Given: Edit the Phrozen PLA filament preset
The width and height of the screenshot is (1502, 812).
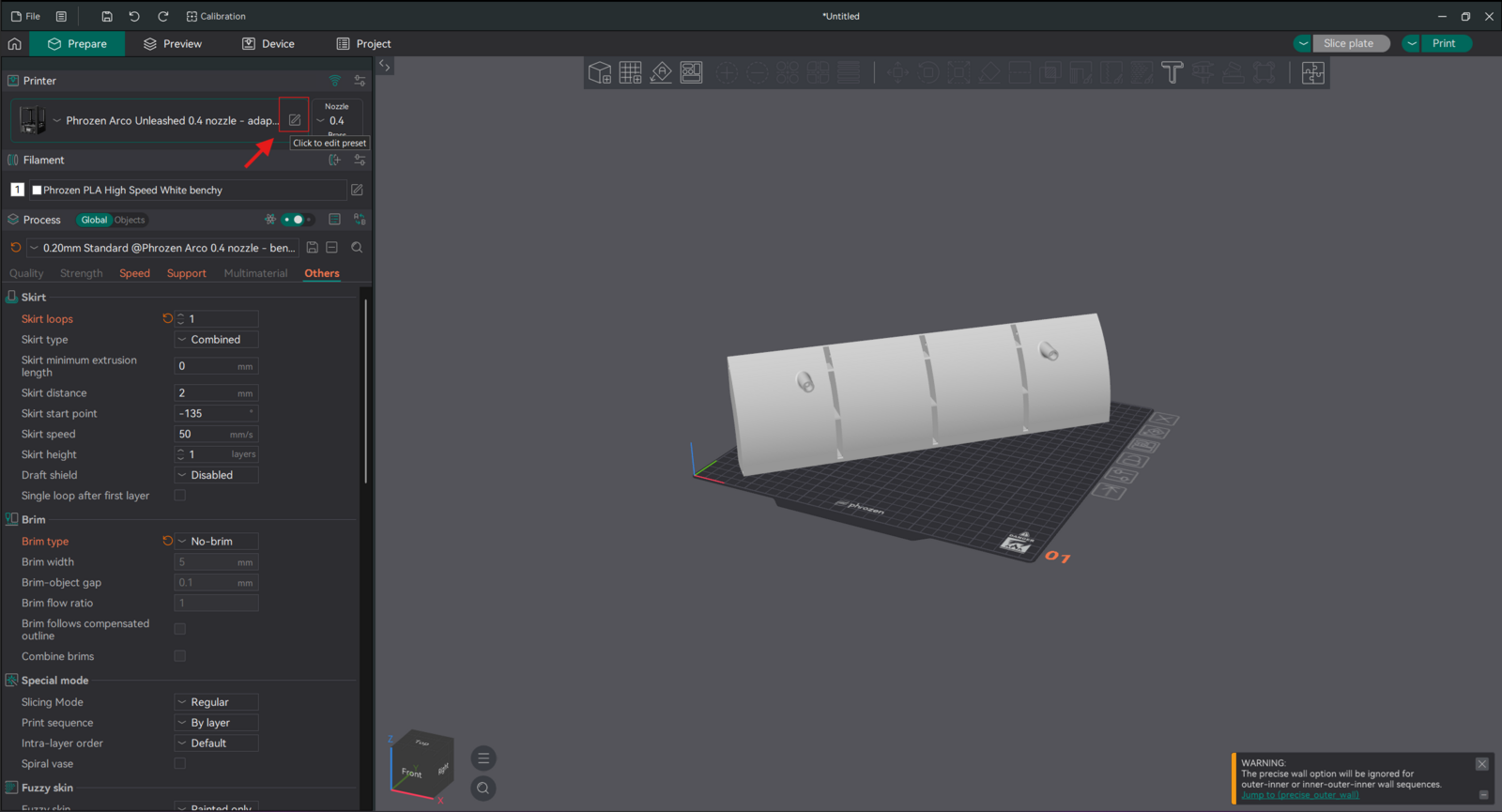Looking at the screenshot, I should tap(357, 190).
